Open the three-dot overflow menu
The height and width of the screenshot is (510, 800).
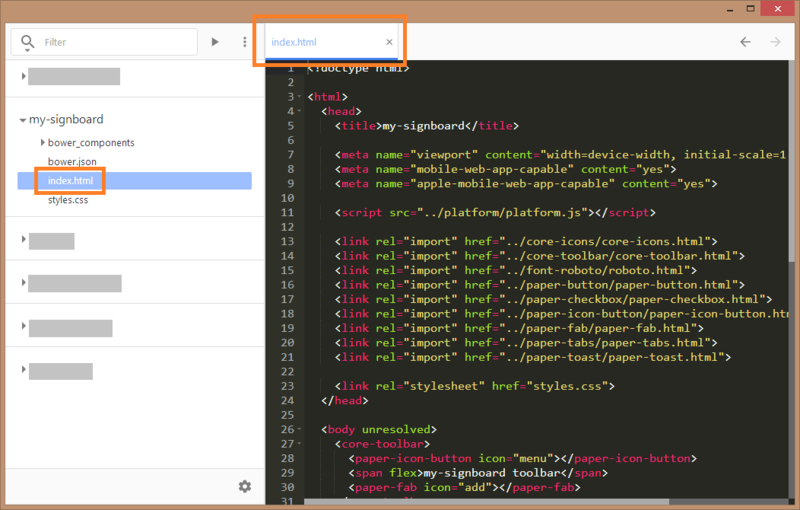point(244,42)
